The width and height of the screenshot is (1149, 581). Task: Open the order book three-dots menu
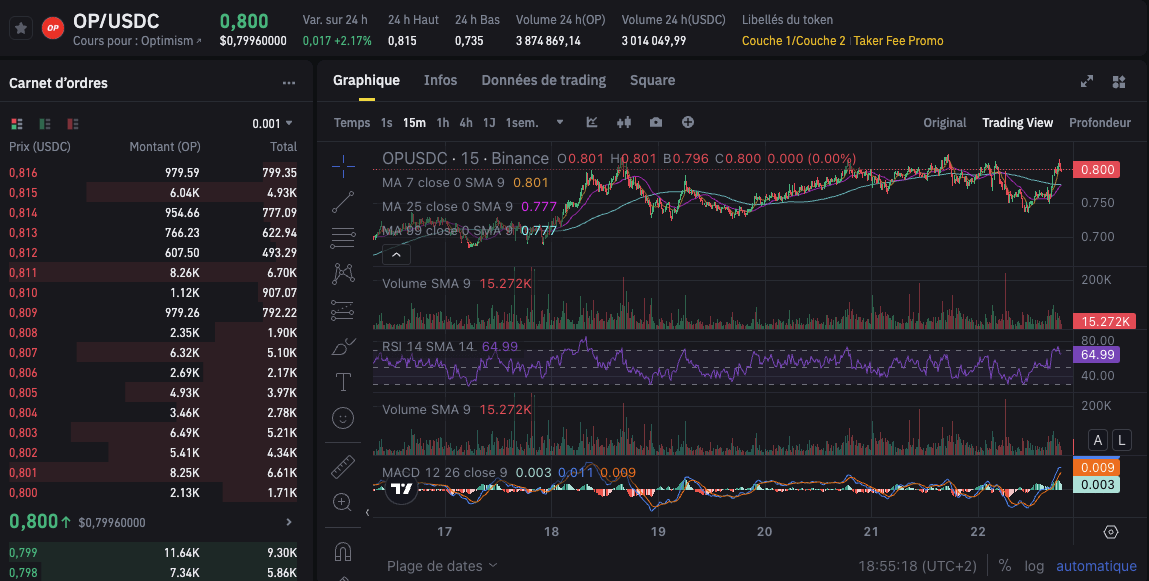click(289, 84)
